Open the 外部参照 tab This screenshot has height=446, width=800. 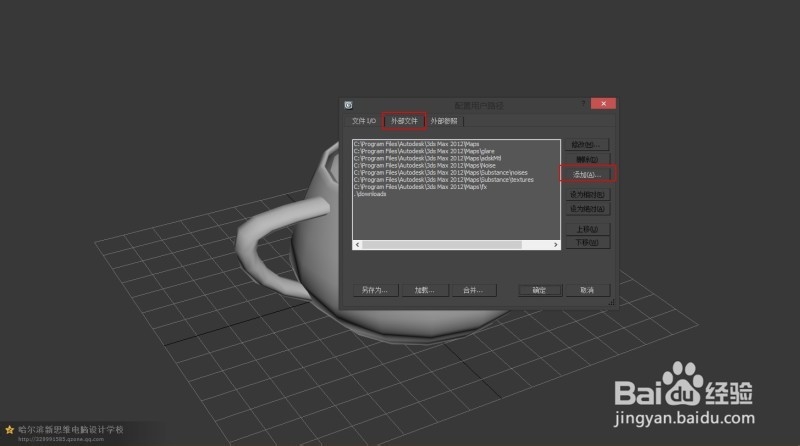pyautogui.click(x=443, y=121)
